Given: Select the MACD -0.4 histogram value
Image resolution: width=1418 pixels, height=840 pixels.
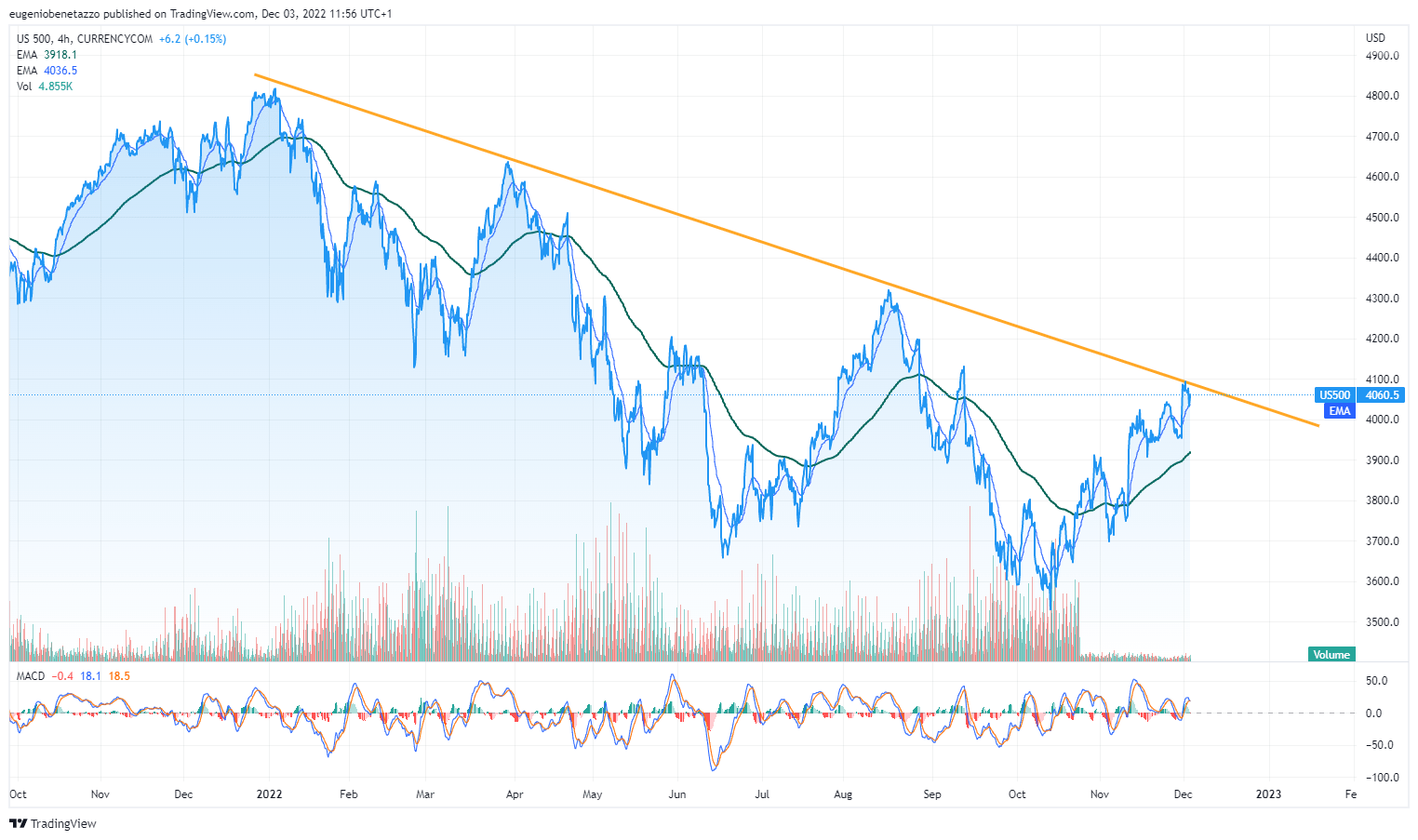Looking at the screenshot, I should 63,676.
